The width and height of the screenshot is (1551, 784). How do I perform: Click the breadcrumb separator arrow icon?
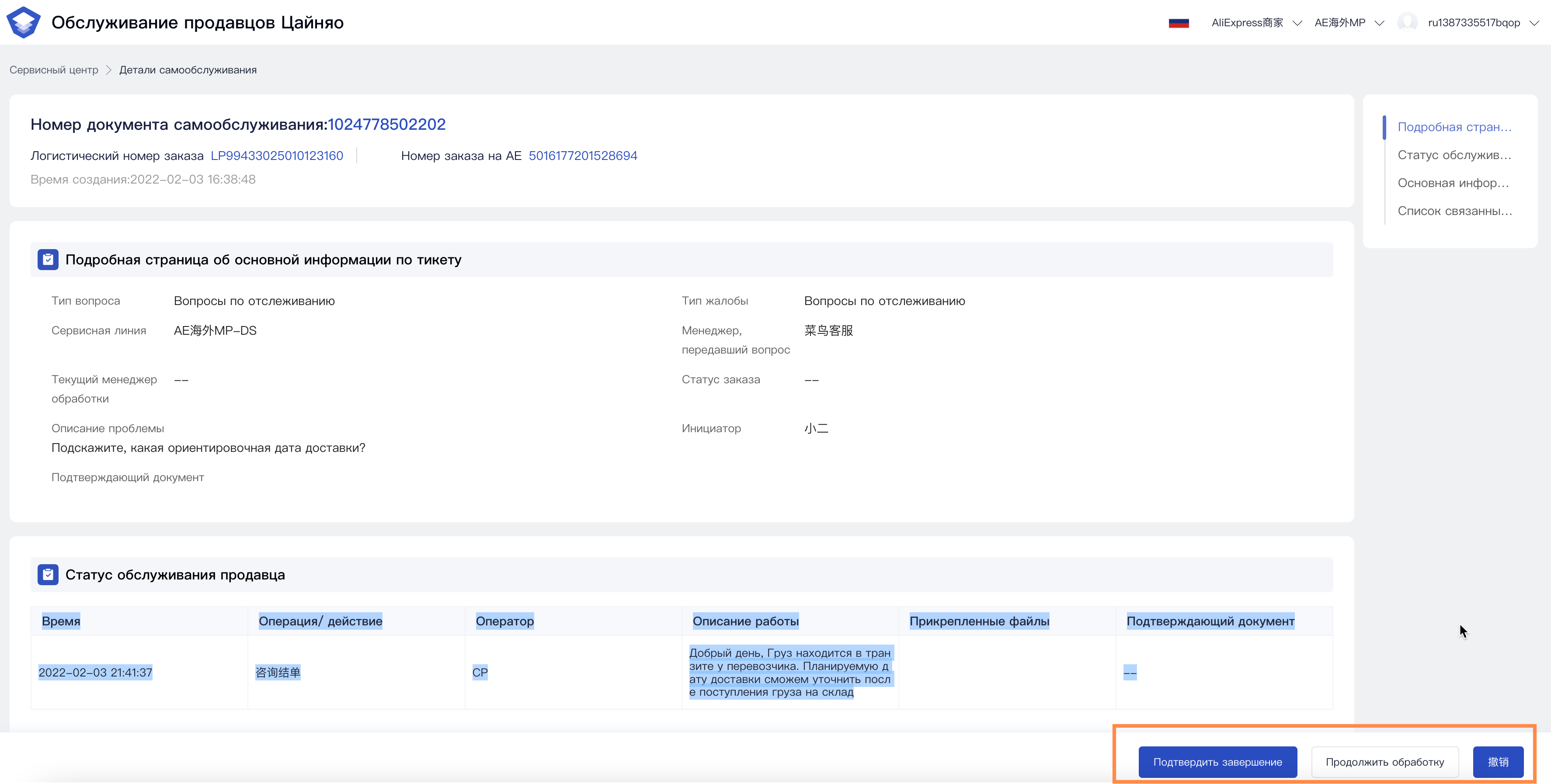point(109,70)
